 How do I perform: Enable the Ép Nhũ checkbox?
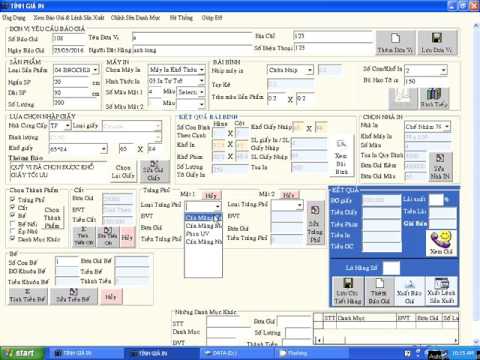pyautogui.click(x=12, y=231)
